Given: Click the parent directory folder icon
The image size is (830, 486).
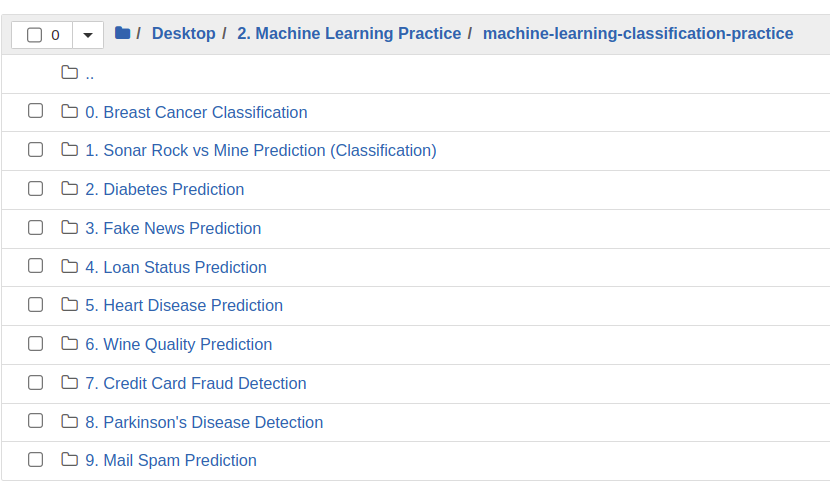Looking at the screenshot, I should [x=69, y=73].
